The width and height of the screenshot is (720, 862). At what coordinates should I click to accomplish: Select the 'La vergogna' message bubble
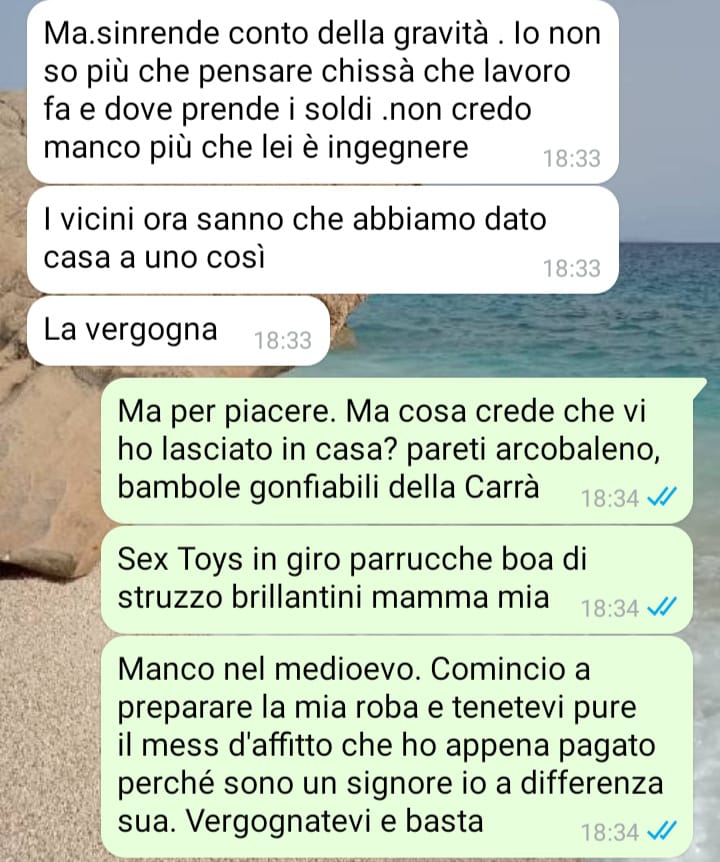click(179, 331)
